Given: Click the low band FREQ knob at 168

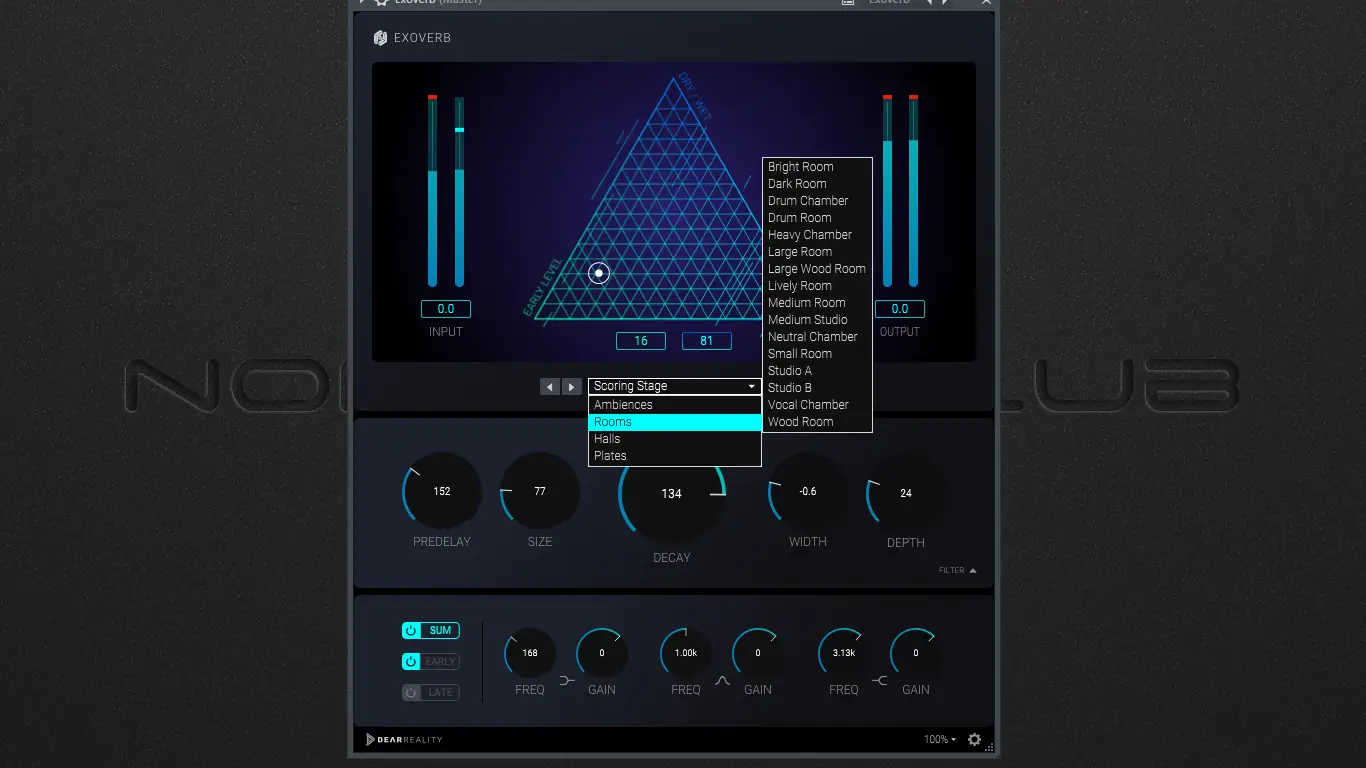Looking at the screenshot, I should pyautogui.click(x=530, y=653).
